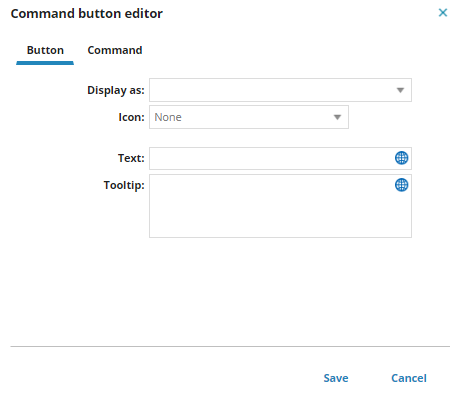Focus the Tooltip text area

tap(280, 206)
